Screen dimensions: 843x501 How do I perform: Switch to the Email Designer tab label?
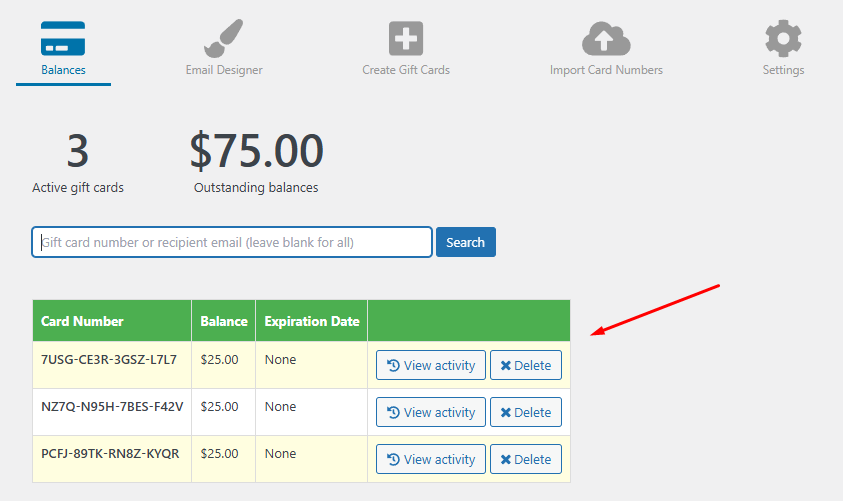coord(224,70)
